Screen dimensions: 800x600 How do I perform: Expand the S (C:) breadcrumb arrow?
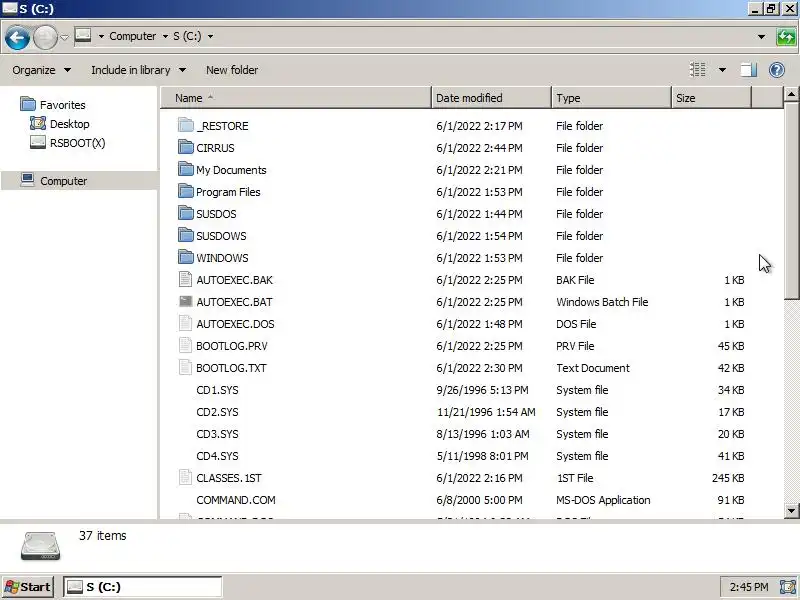210,36
